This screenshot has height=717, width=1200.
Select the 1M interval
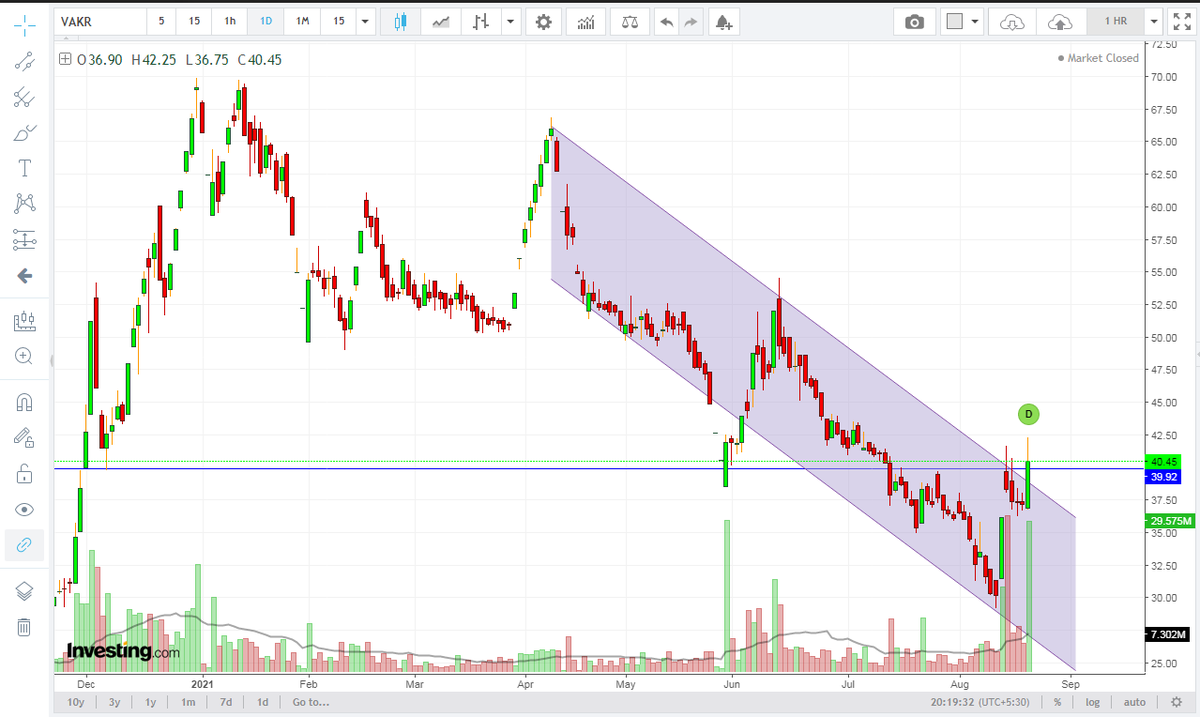pos(300,21)
